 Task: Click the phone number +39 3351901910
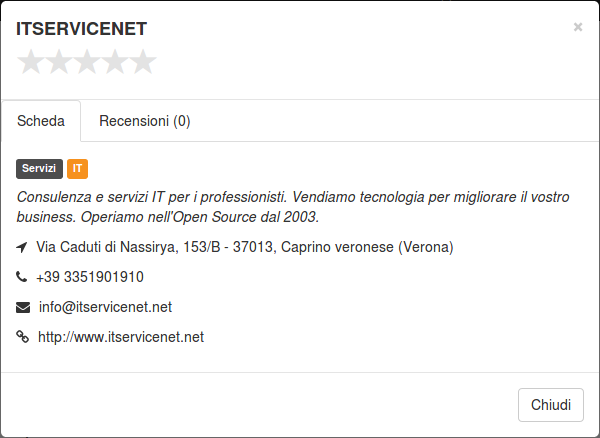pos(90,277)
